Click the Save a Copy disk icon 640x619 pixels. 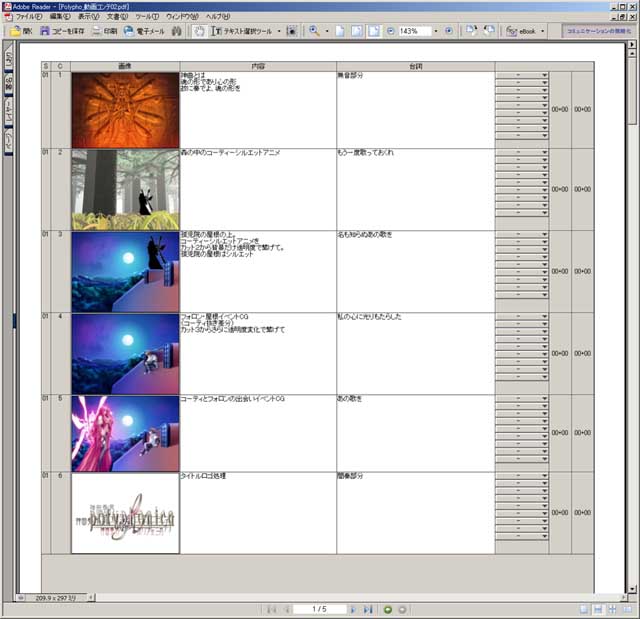44,31
